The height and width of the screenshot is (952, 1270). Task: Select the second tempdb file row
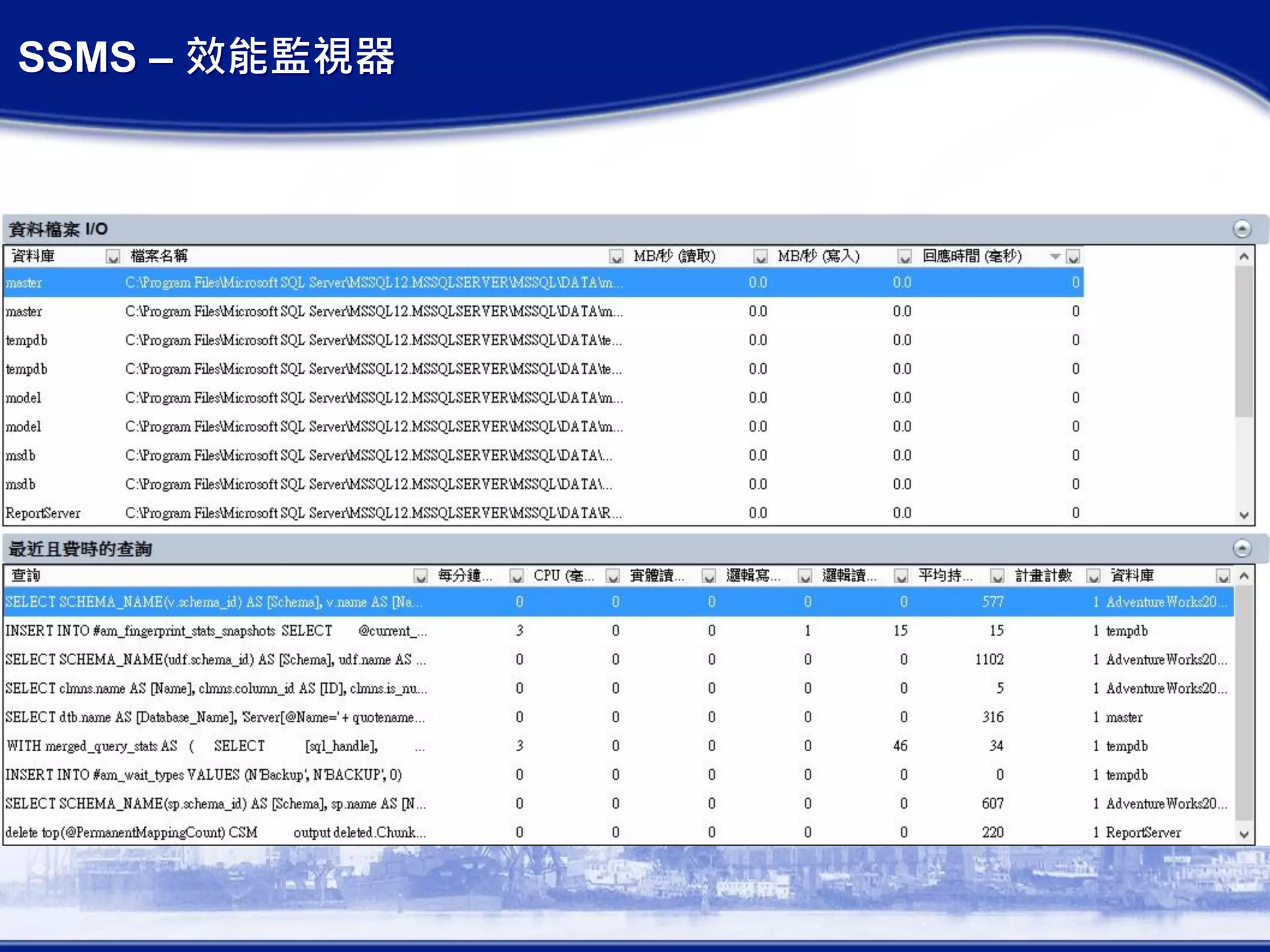coord(543,369)
